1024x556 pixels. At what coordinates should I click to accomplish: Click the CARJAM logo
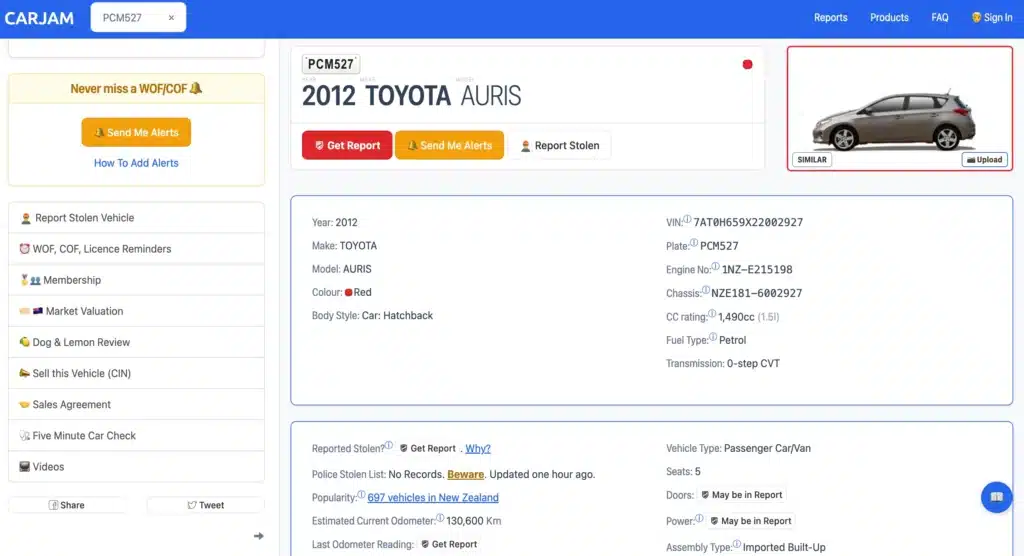[x=39, y=18]
